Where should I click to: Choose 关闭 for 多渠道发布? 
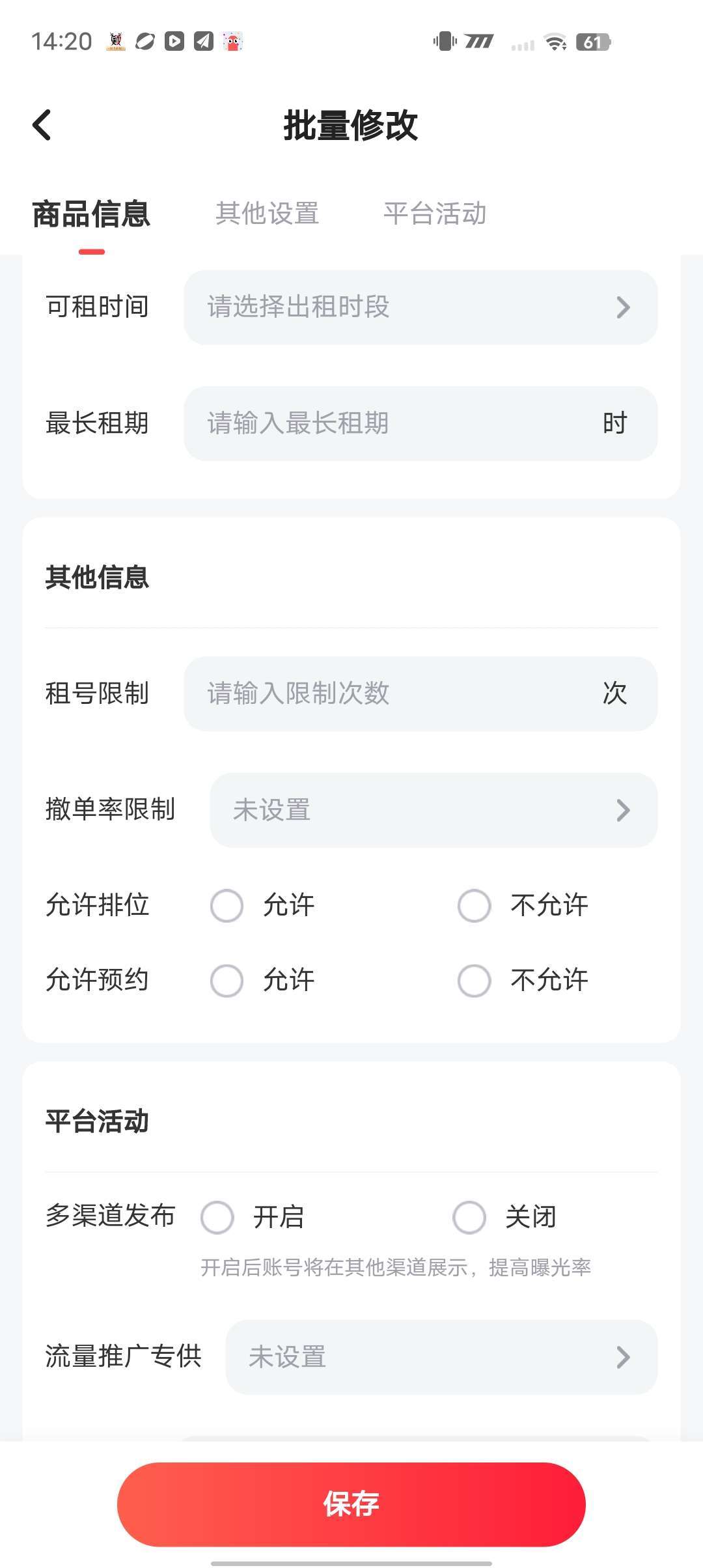click(x=469, y=1218)
